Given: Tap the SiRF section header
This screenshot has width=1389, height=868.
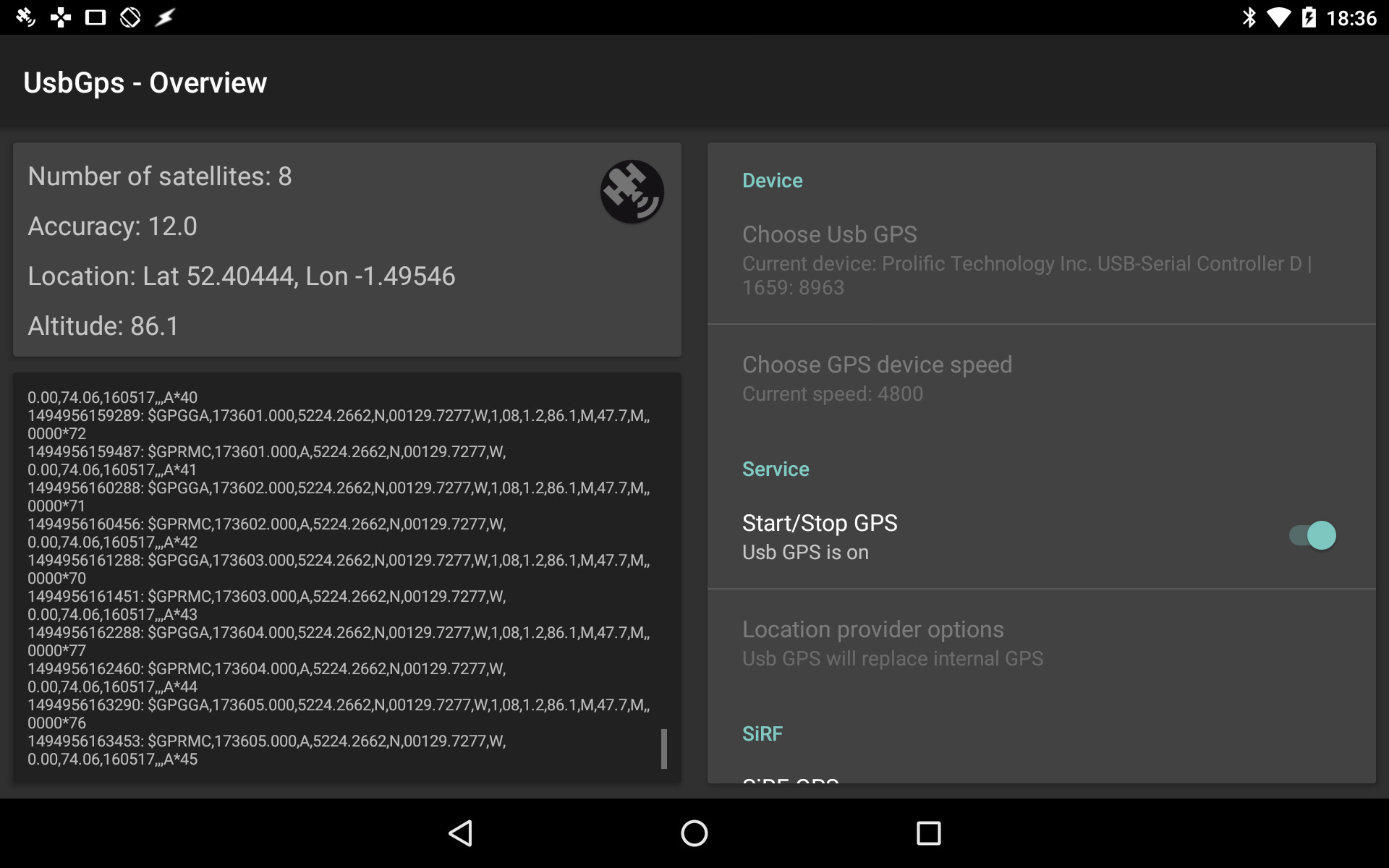Looking at the screenshot, I should point(762,733).
